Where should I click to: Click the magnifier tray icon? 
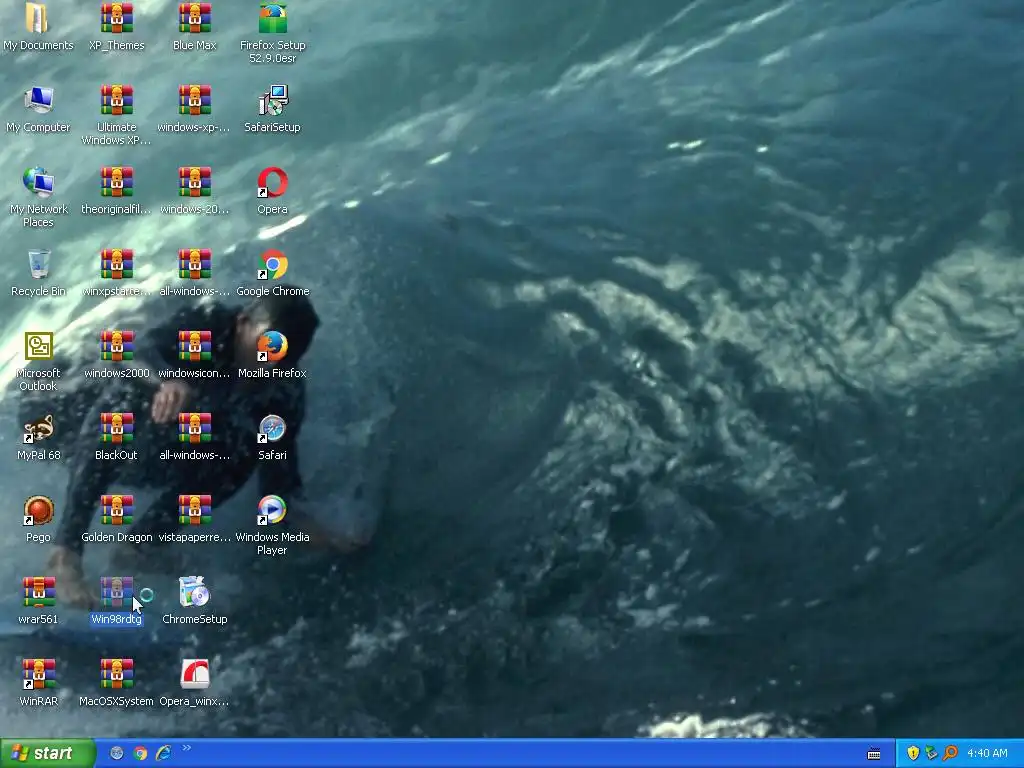click(950, 753)
